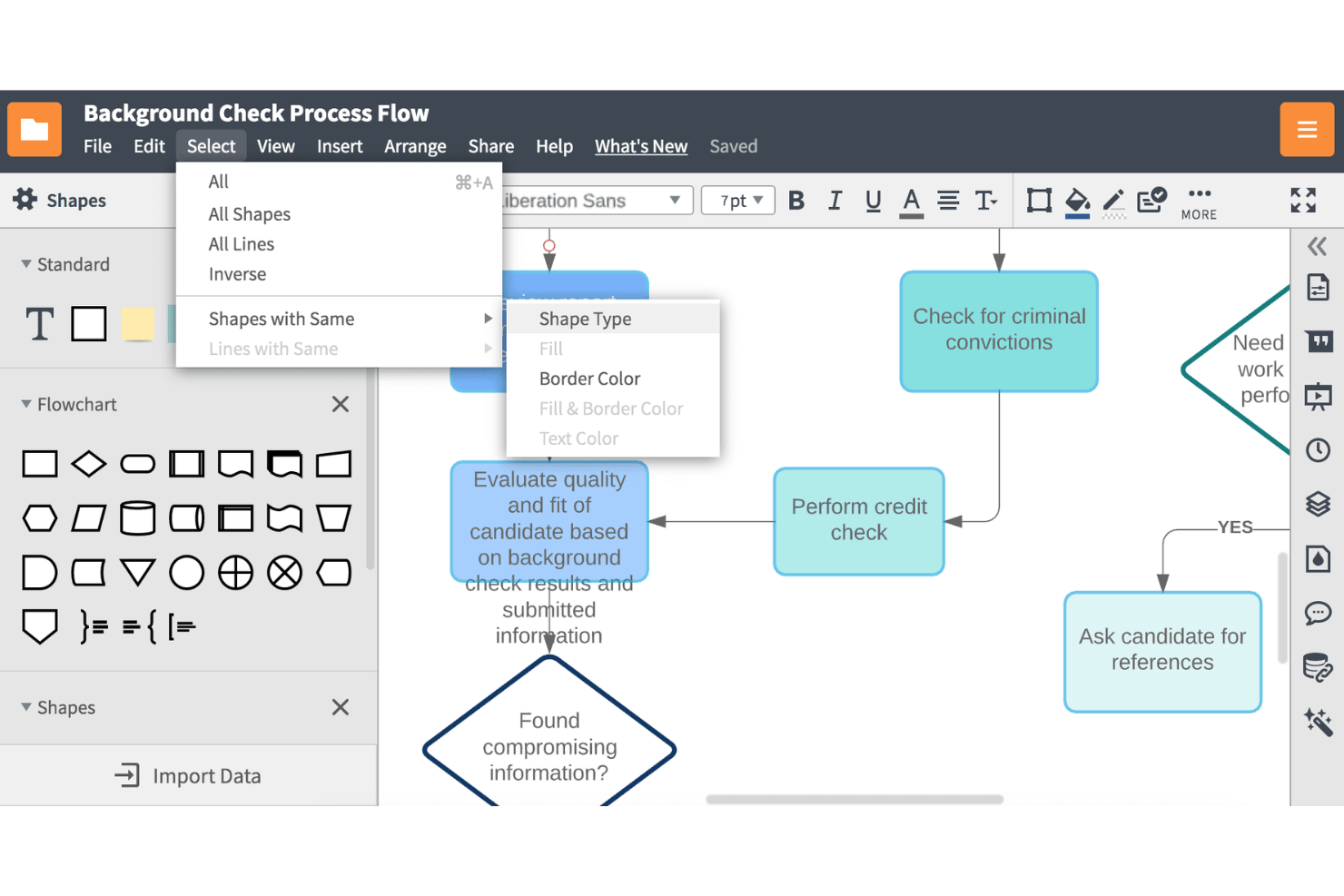
Task: Expand the Shapes with Same submenu
Action: [x=340, y=319]
